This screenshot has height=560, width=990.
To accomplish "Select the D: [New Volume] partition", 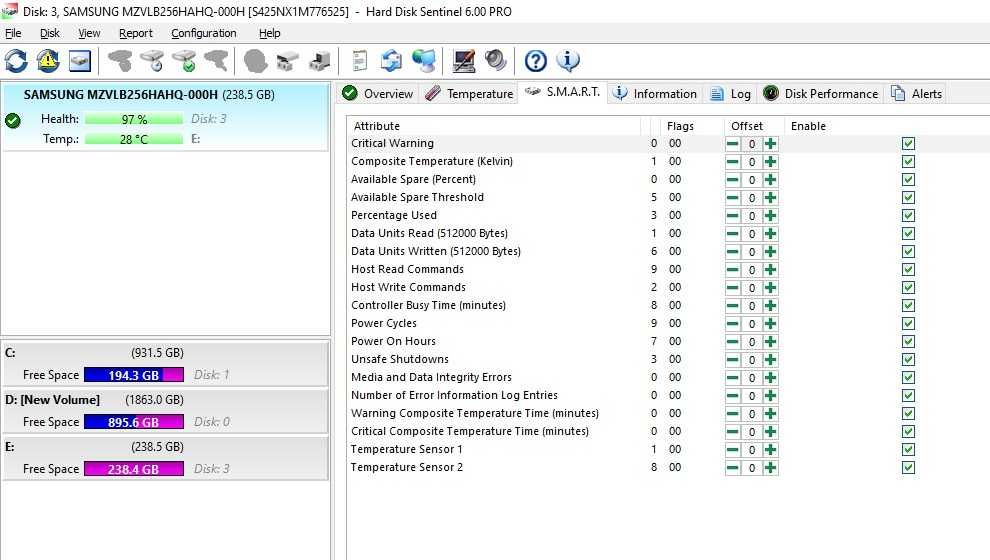I will pos(165,411).
